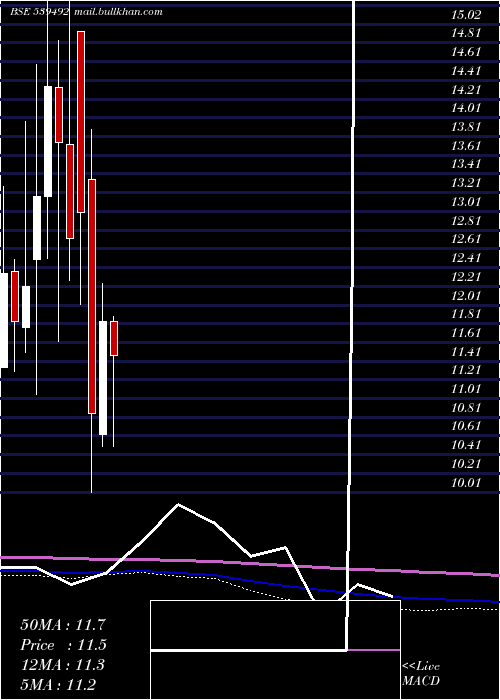Select the last small red candlestick near 11.61
The image size is (500, 700).
coord(114,338)
